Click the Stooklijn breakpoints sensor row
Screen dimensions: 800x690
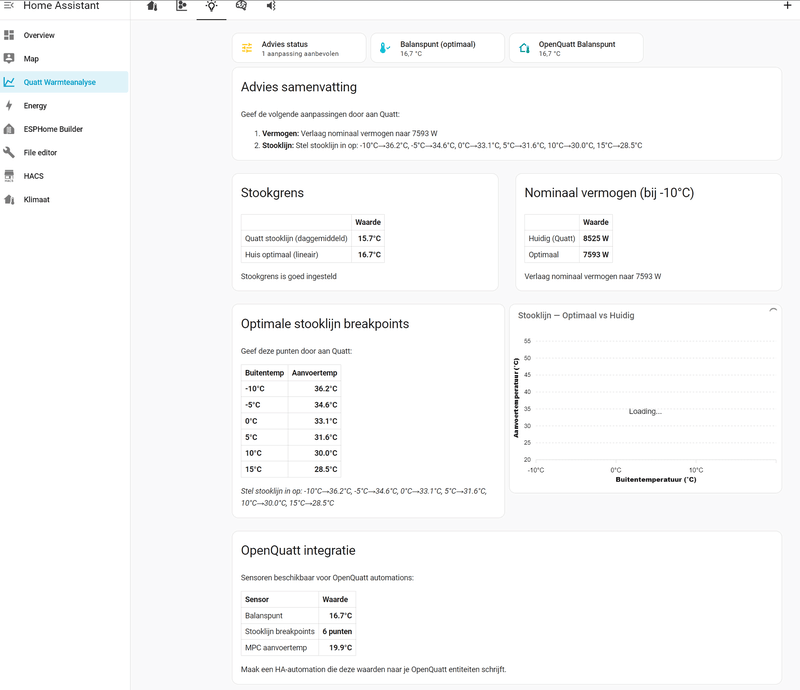[x=298, y=631]
